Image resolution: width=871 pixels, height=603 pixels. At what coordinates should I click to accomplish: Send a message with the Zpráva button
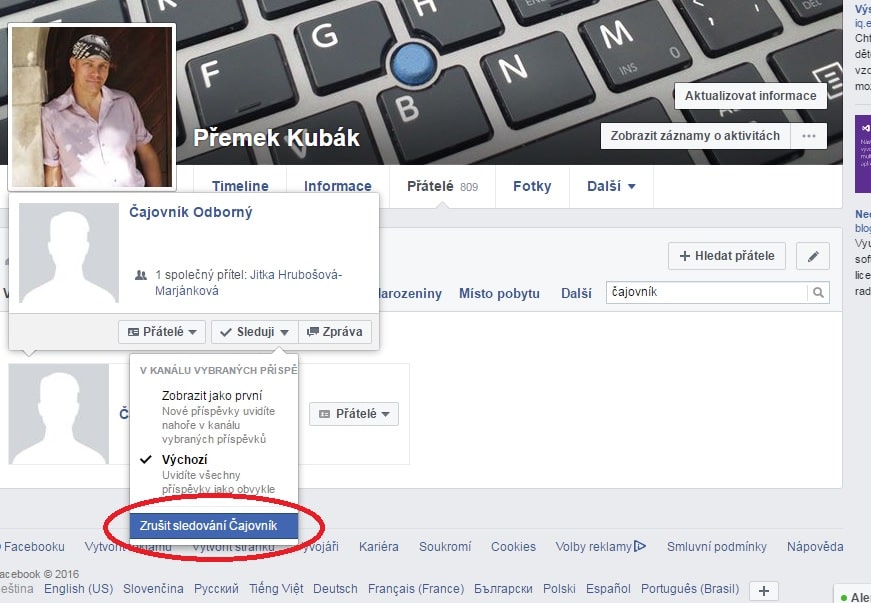(x=335, y=332)
